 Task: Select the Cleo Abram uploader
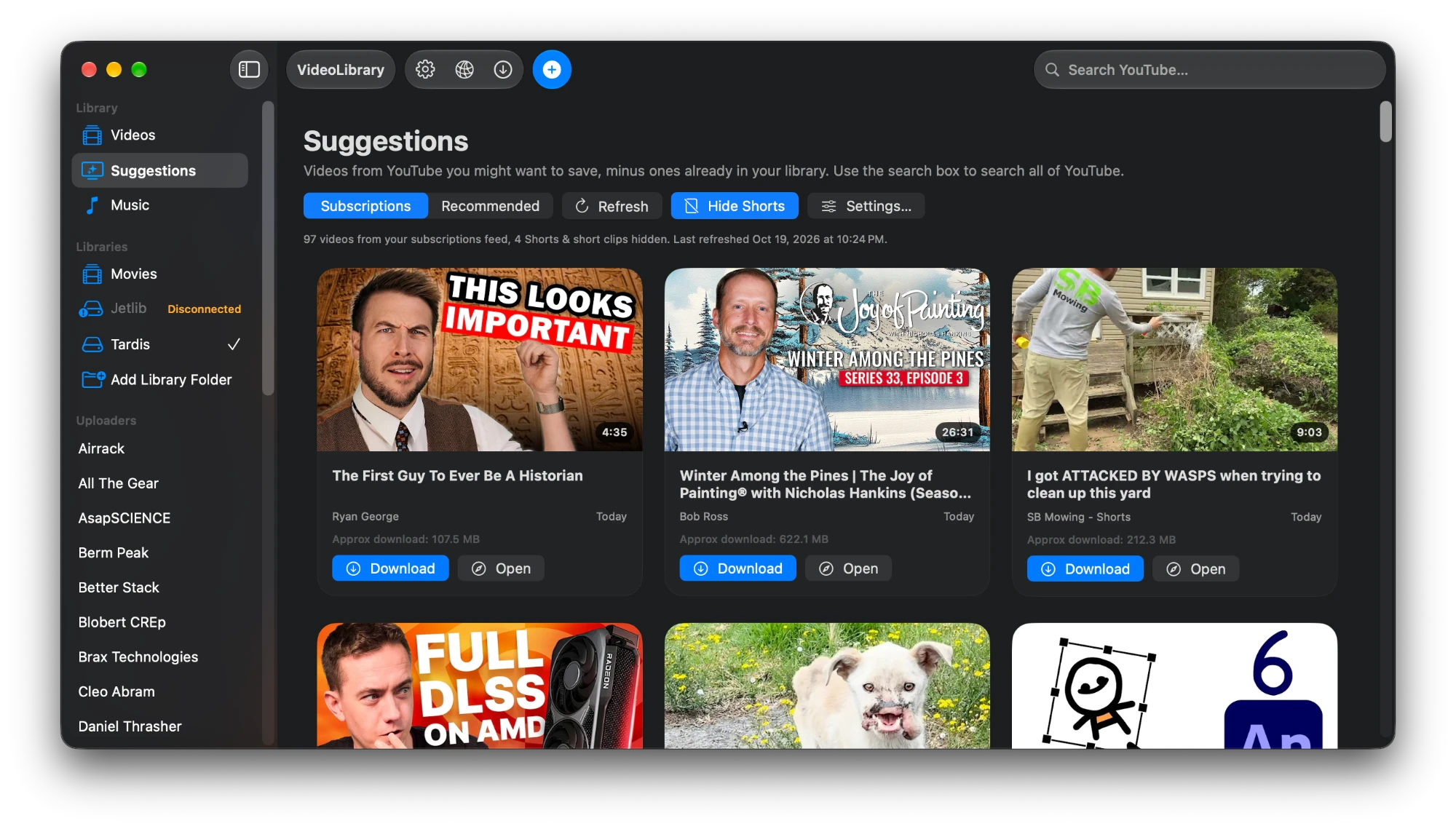[116, 691]
